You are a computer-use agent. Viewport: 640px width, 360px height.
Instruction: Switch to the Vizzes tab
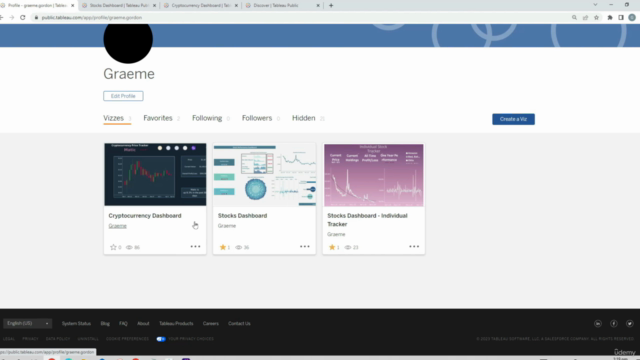coord(113,118)
